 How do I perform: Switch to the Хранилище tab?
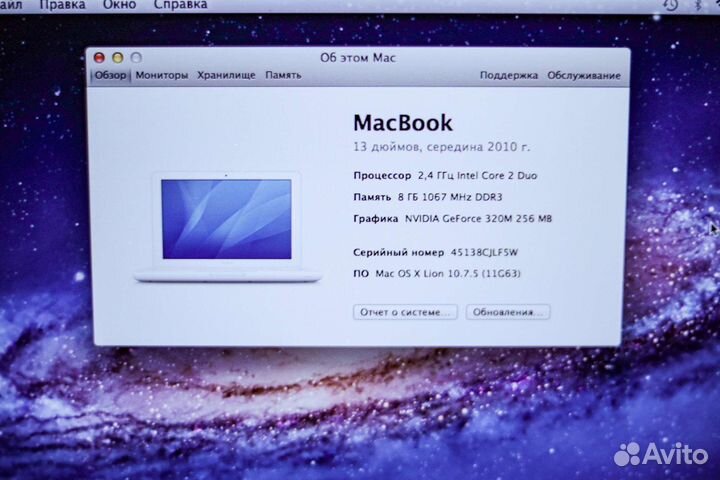[x=226, y=75]
